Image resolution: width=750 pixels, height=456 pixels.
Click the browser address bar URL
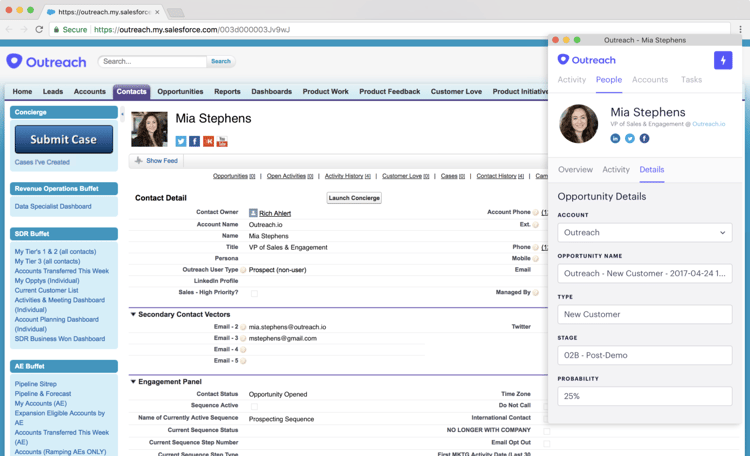click(192, 30)
